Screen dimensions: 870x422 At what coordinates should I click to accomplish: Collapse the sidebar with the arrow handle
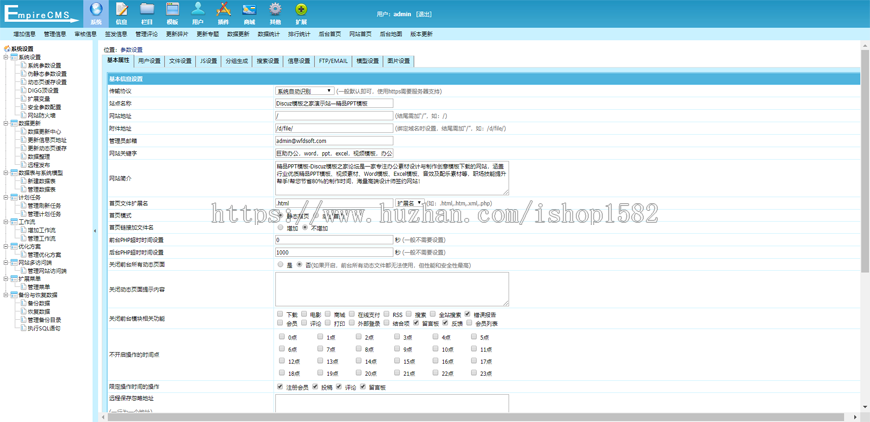94,231
